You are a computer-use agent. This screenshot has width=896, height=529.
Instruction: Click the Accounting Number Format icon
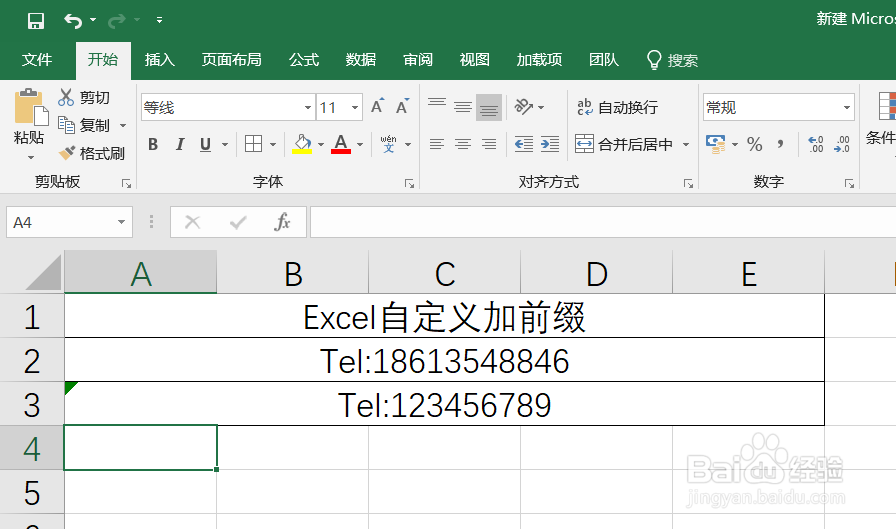(x=715, y=144)
